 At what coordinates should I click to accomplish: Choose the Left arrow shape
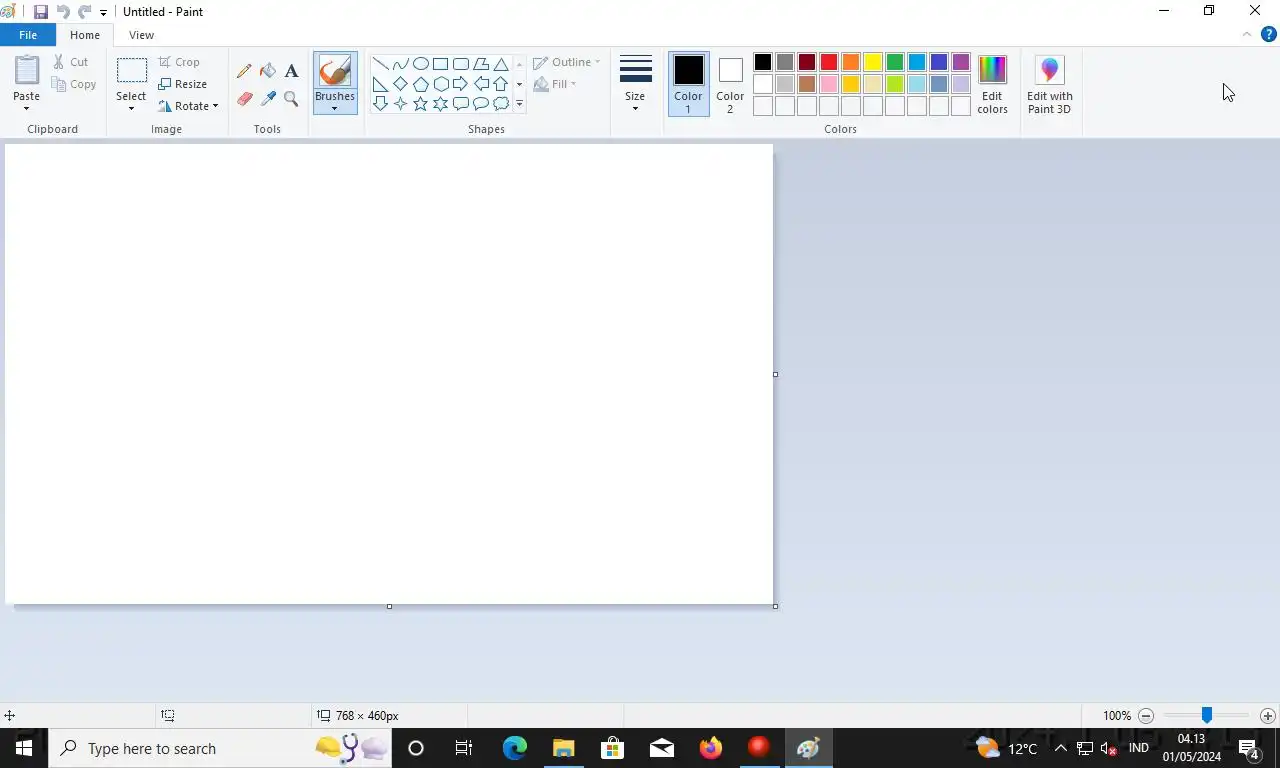(x=481, y=84)
